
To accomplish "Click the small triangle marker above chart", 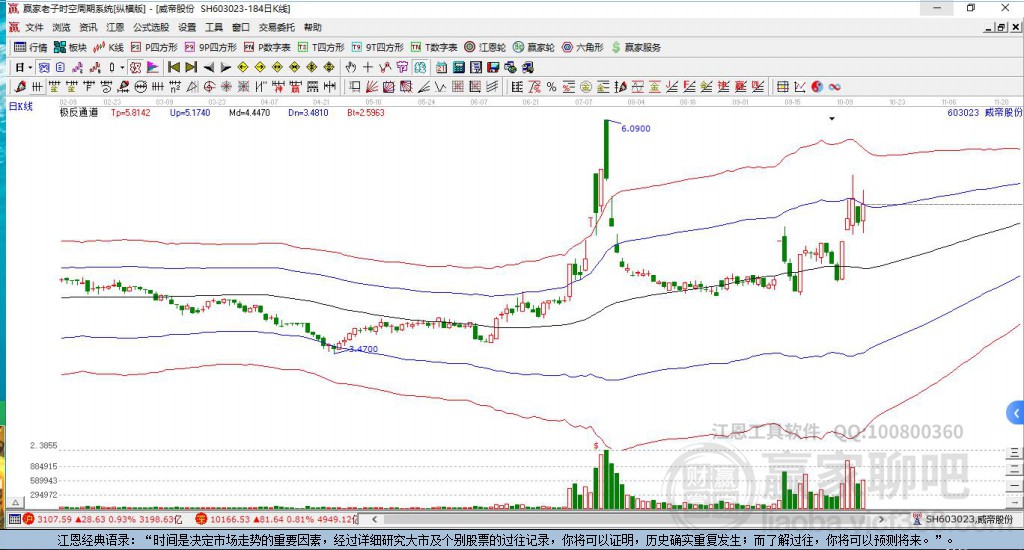I will [x=832, y=119].
